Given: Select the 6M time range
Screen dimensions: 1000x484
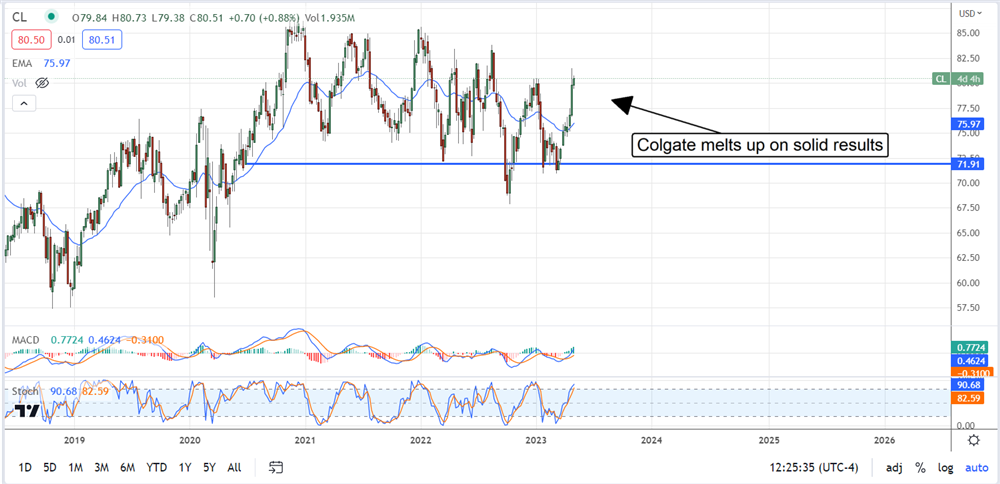Looking at the screenshot, I should 127,467.
